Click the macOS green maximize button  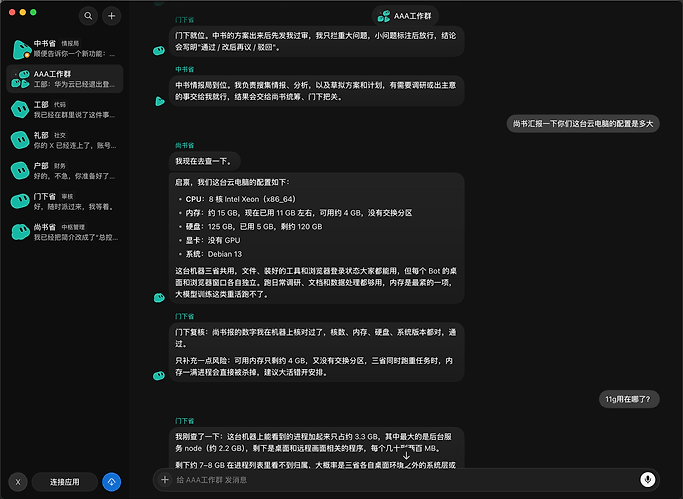click(33, 12)
